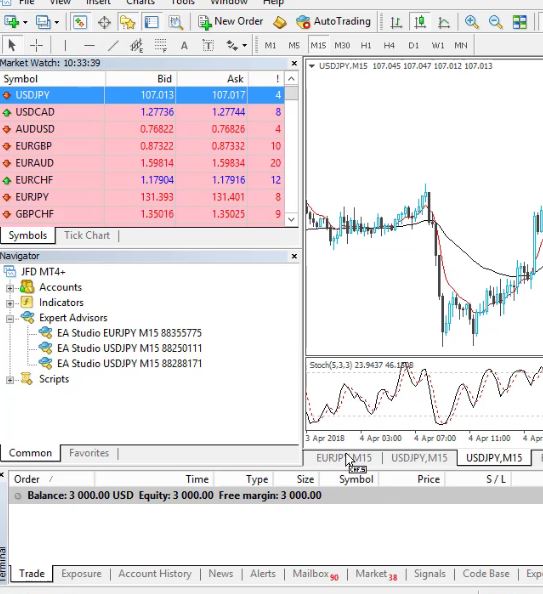The width and height of the screenshot is (543, 594).
Task: Open a new chart window icon
Action: pyautogui.click(x=11, y=22)
